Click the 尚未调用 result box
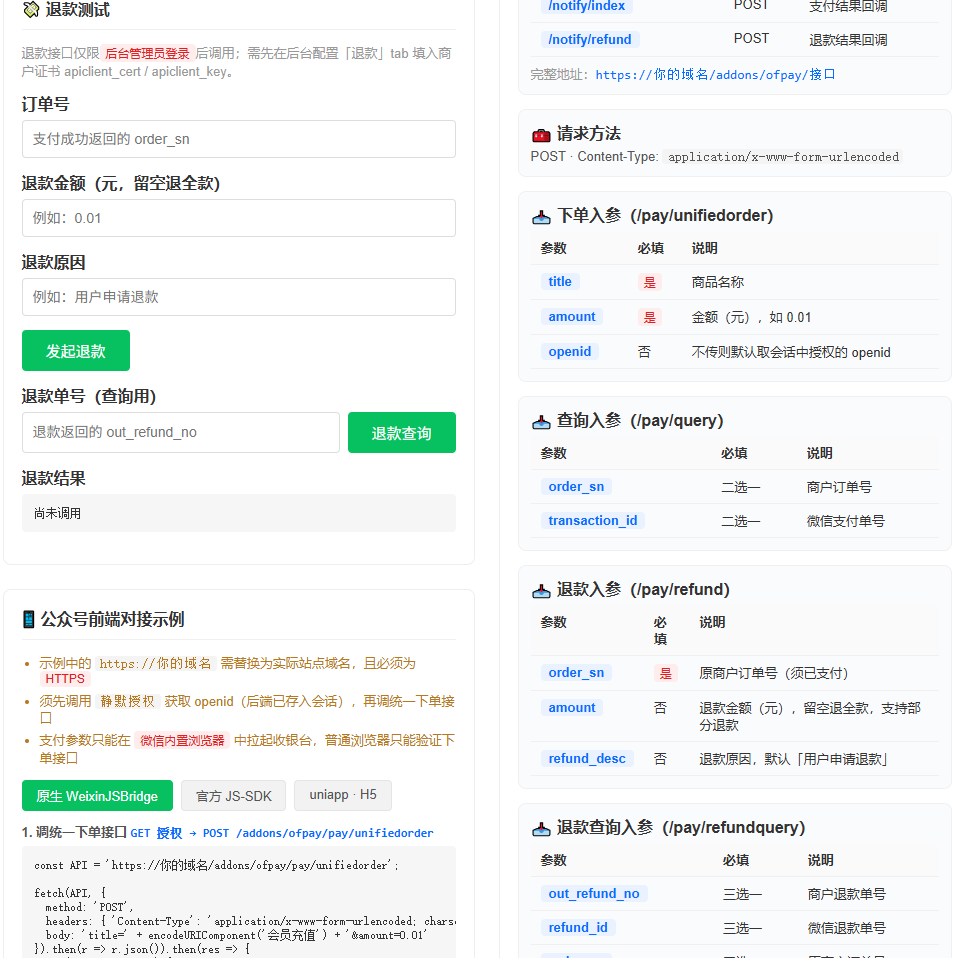956x958 pixels. tap(239, 513)
